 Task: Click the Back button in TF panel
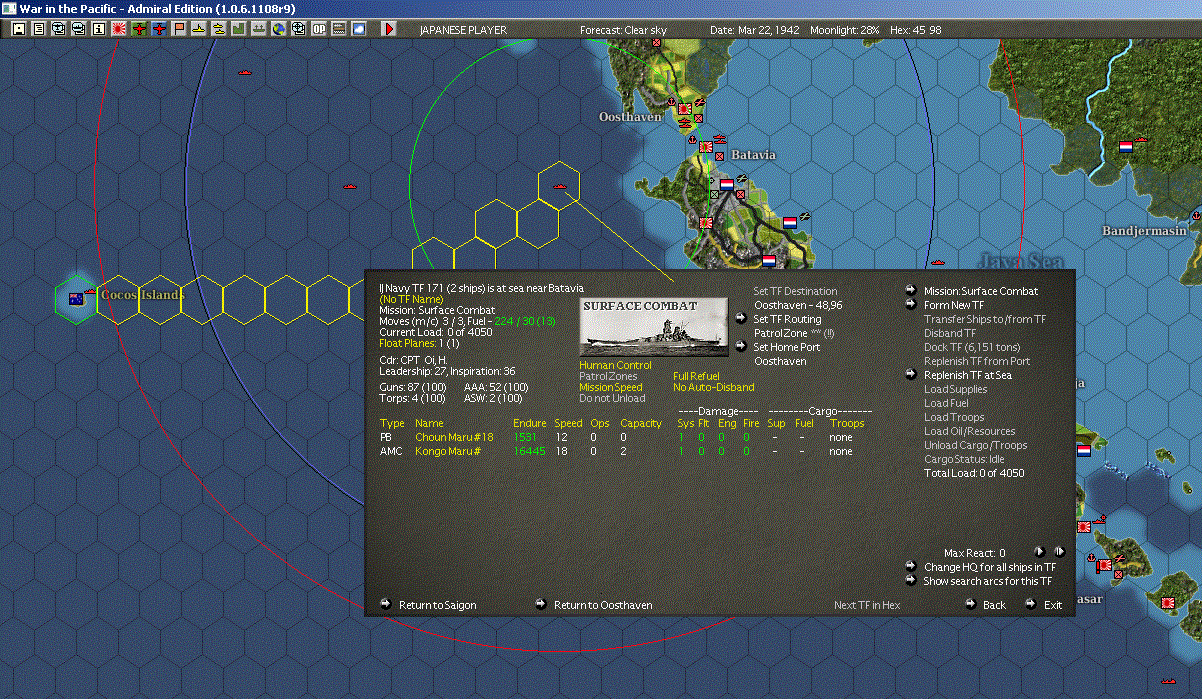tap(994, 605)
